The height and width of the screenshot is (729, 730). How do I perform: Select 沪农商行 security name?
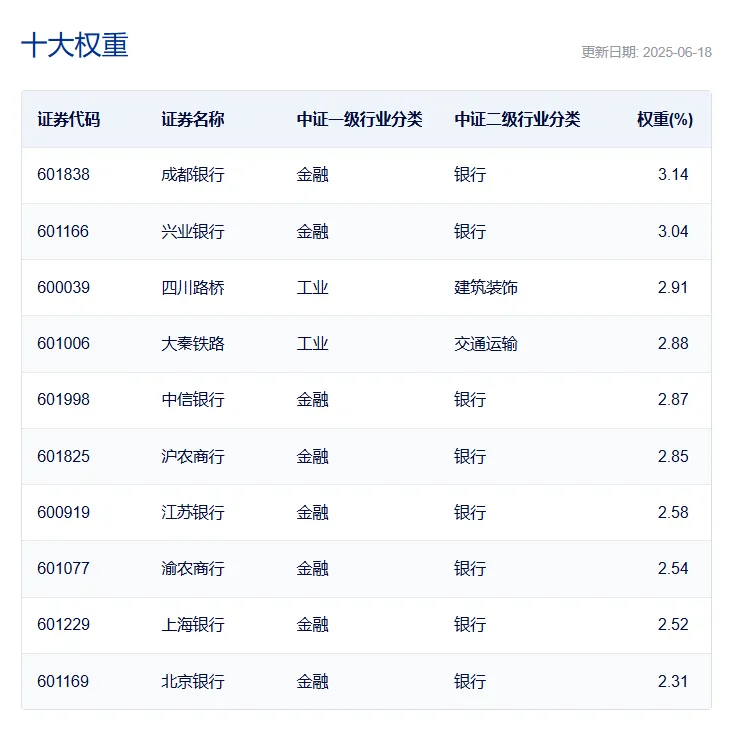click(192, 457)
